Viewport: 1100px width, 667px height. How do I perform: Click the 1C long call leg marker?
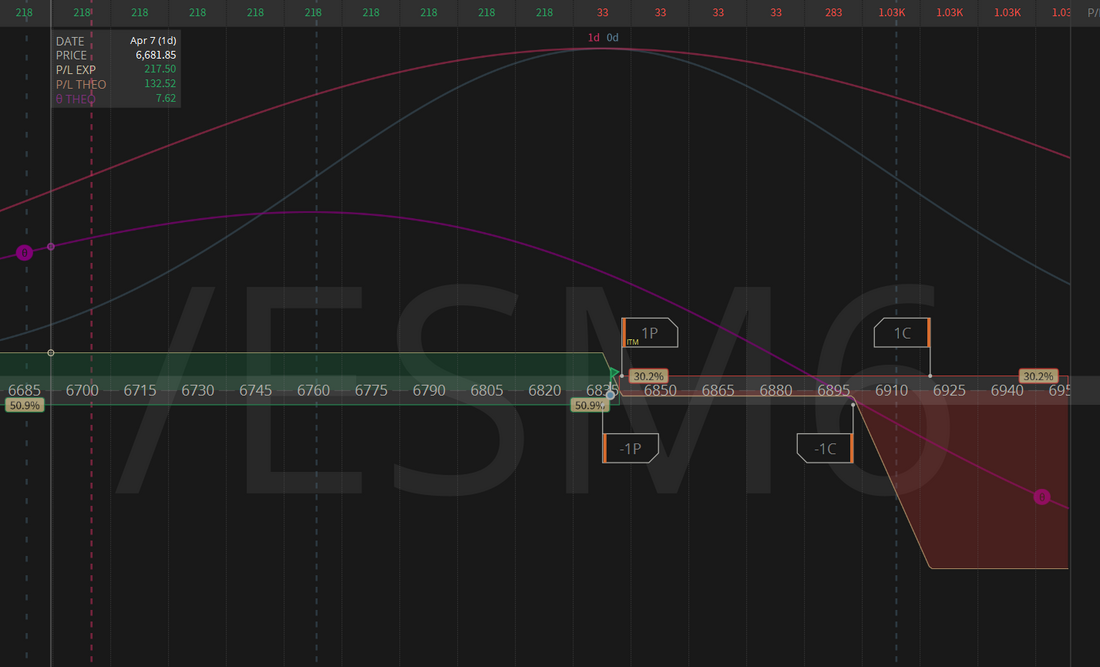tap(902, 333)
